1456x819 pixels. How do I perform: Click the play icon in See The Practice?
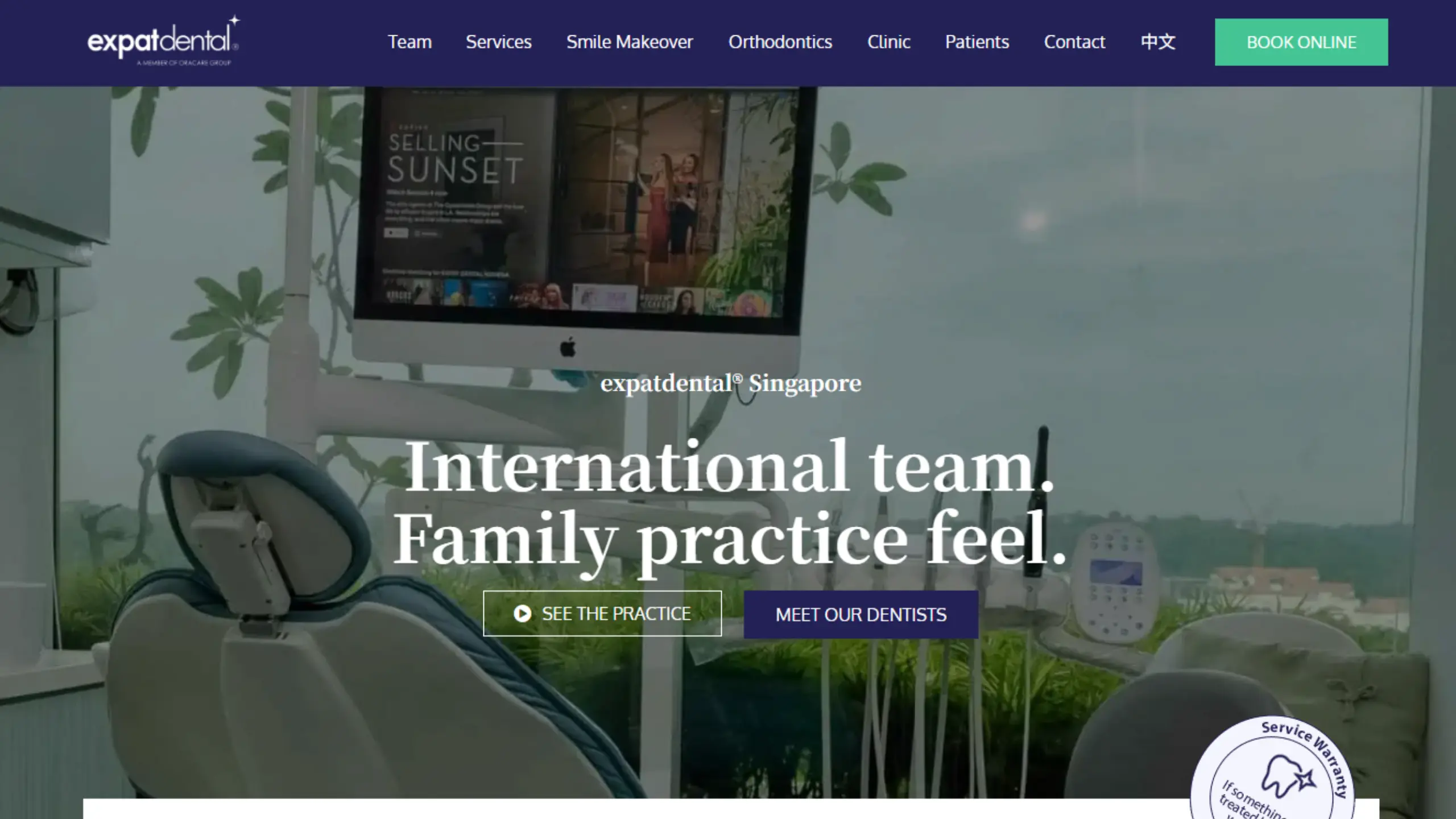[x=522, y=614]
